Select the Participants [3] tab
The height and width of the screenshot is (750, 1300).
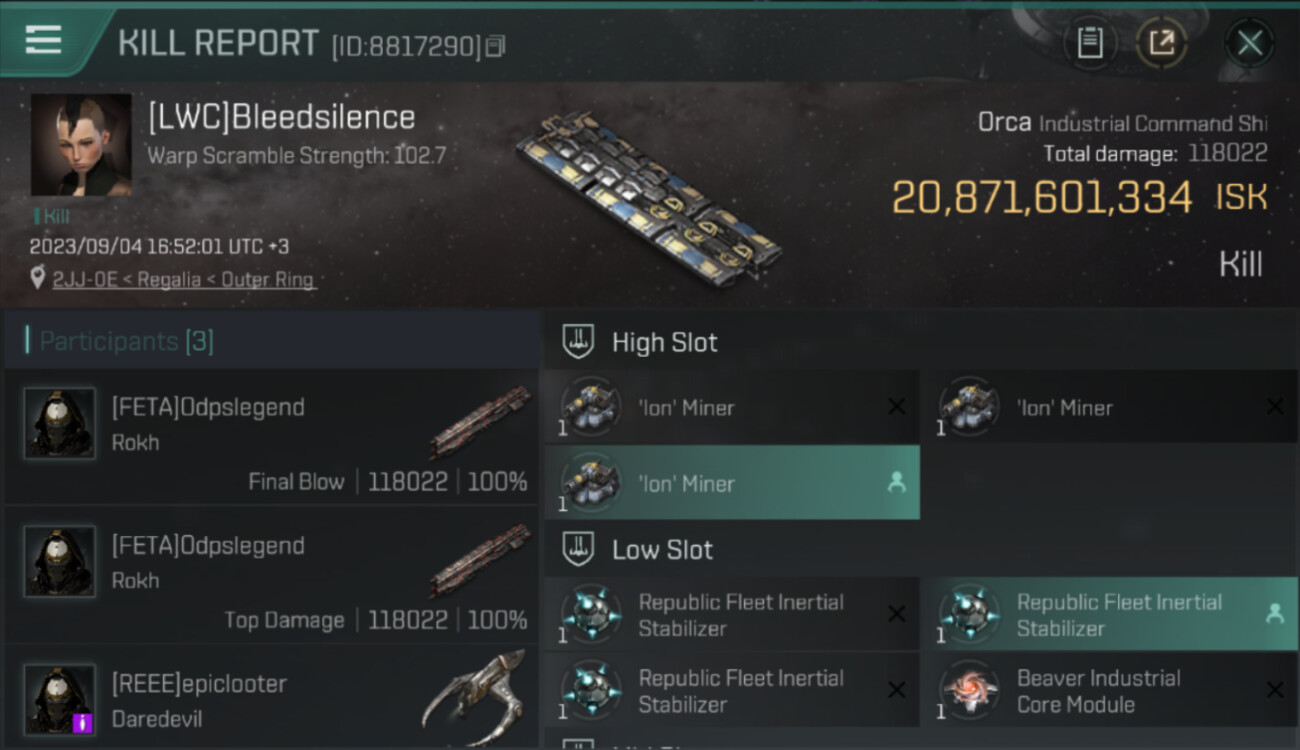[126, 341]
